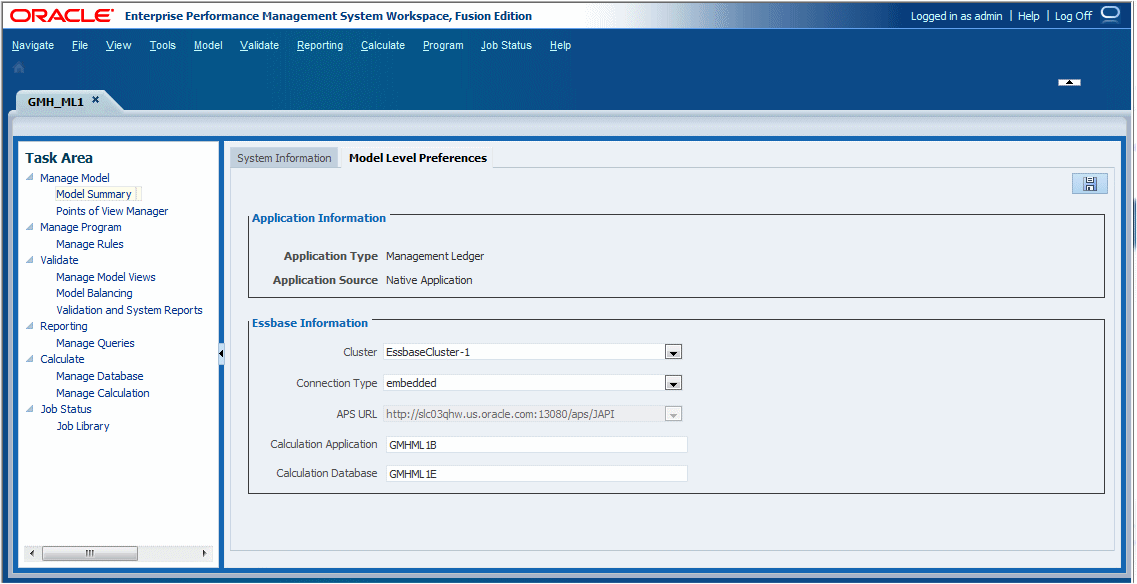
Task: Open Manage Model Views task
Action: click(106, 277)
